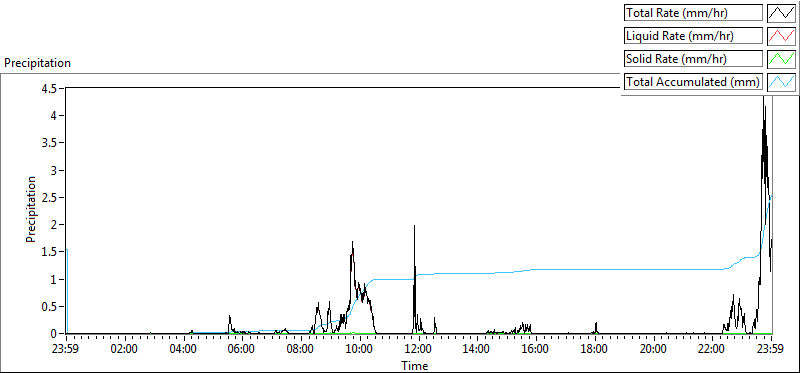Click the 'Time' x-axis label
Viewport: 800px width, 373px height.
pos(414,366)
